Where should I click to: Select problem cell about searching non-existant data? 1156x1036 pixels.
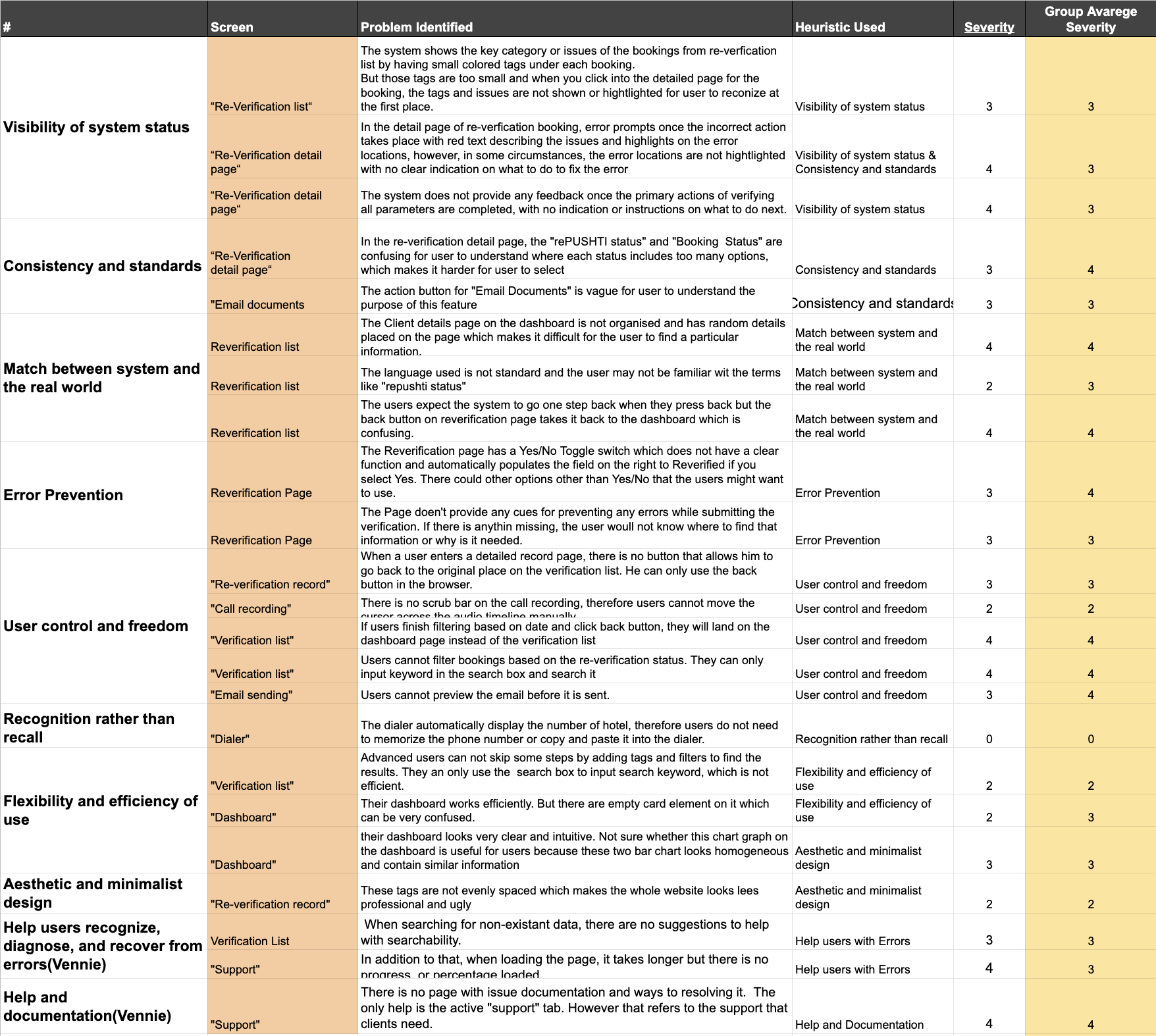[x=575, y=931]
